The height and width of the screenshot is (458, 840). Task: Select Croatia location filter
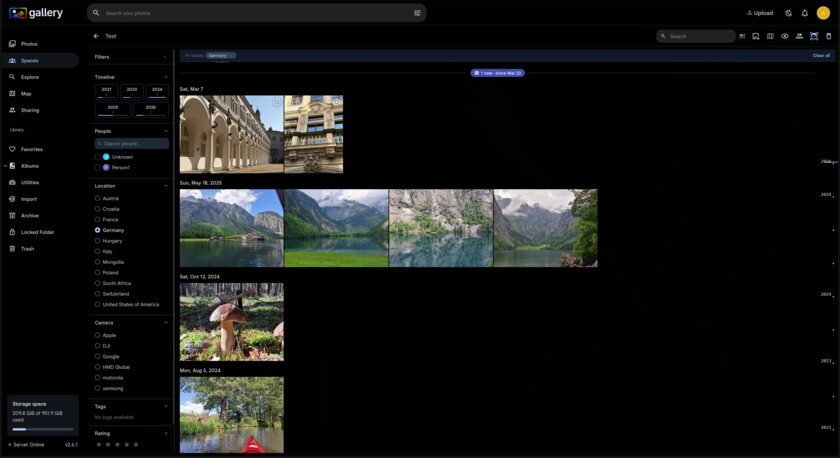[x=98, y=209]
